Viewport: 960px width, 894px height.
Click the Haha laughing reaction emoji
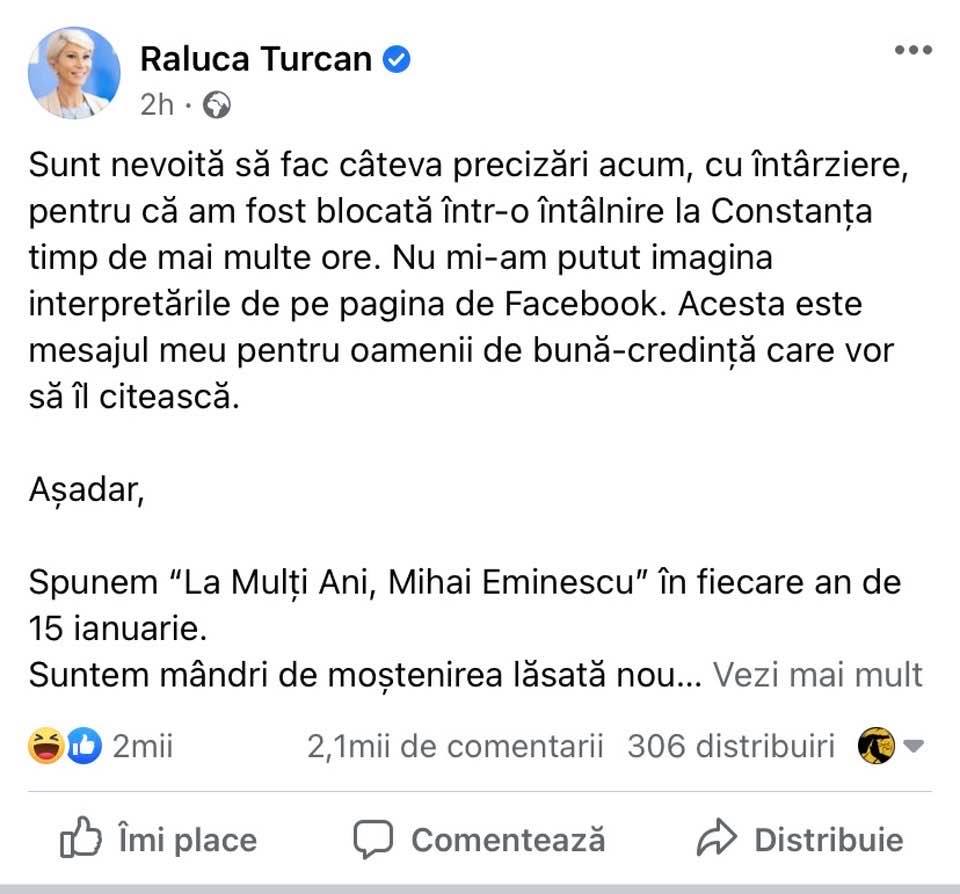point(46,746)
